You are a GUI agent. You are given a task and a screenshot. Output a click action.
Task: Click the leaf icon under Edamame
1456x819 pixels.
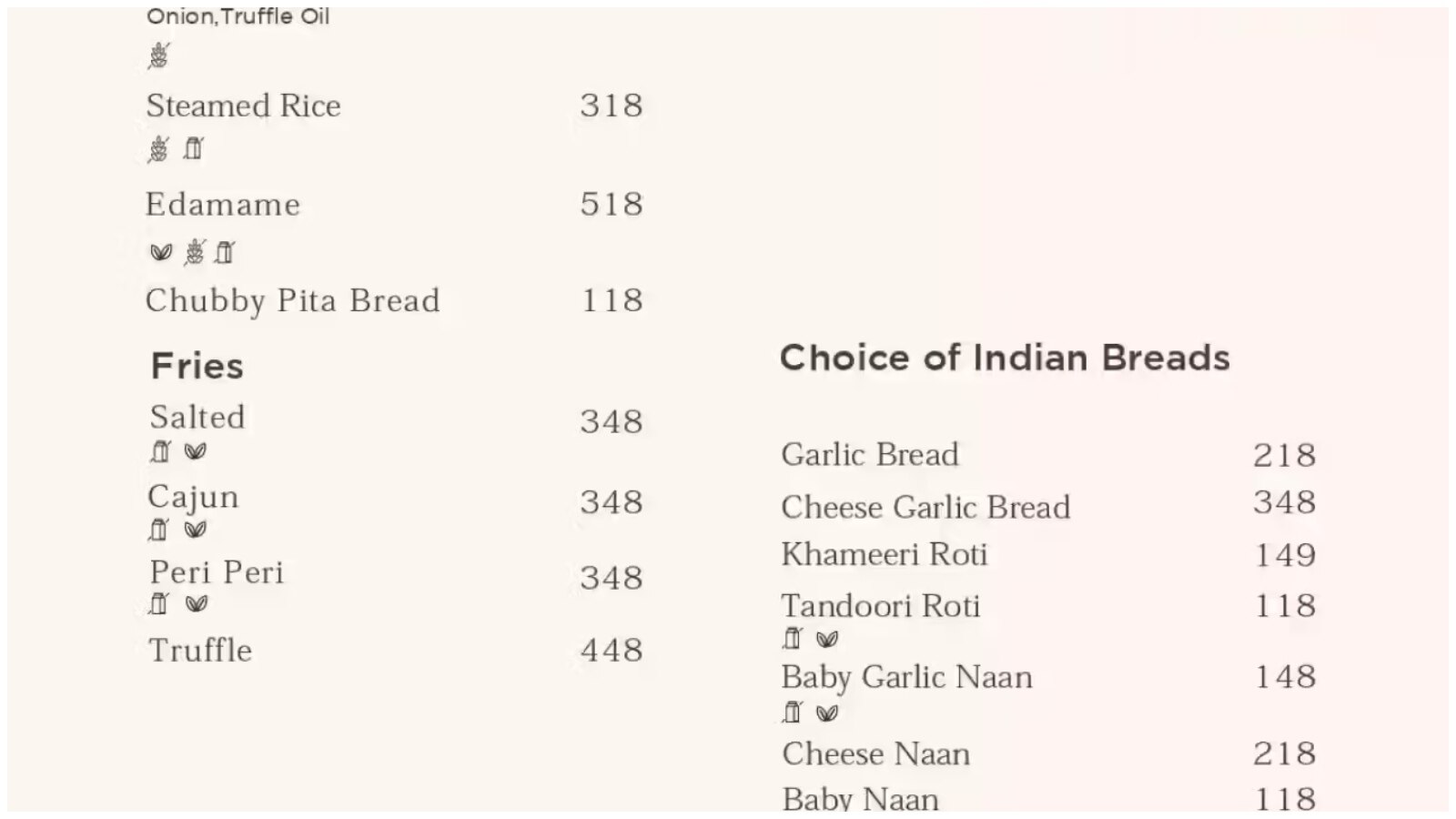click(161, 252)
